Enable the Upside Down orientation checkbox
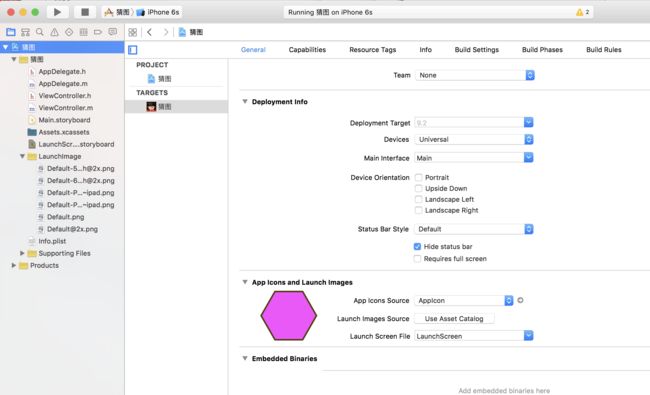The image size is (650, 395). click(419, 189)
